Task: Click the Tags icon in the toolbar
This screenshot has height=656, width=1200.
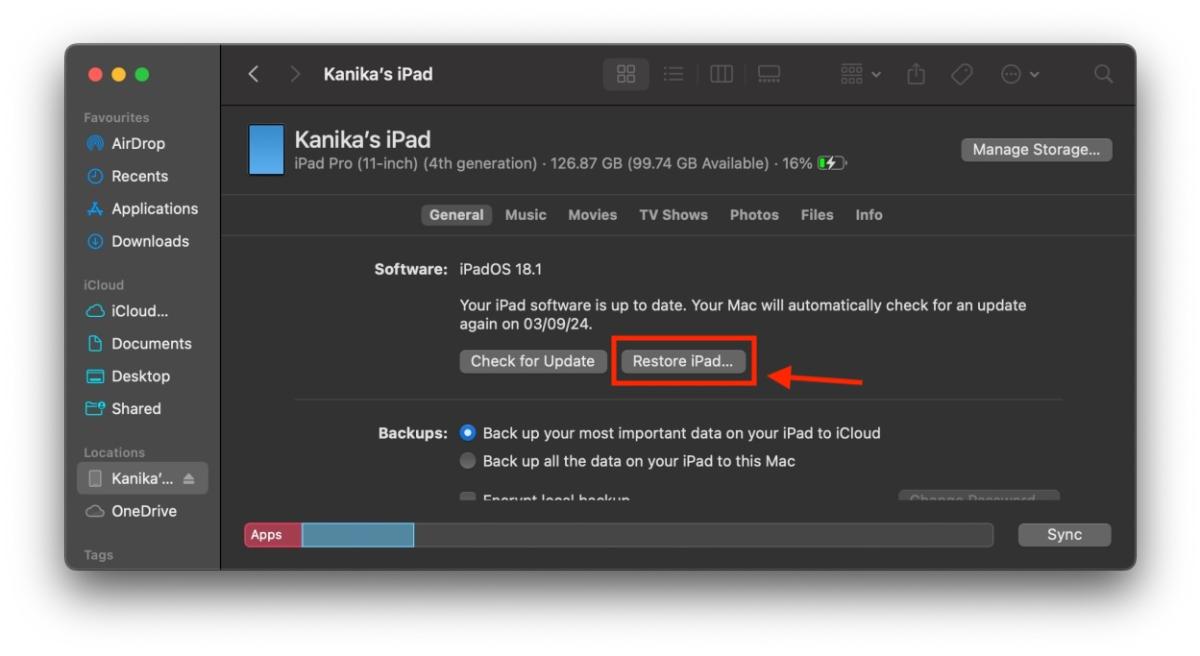Action: point(961,73)
